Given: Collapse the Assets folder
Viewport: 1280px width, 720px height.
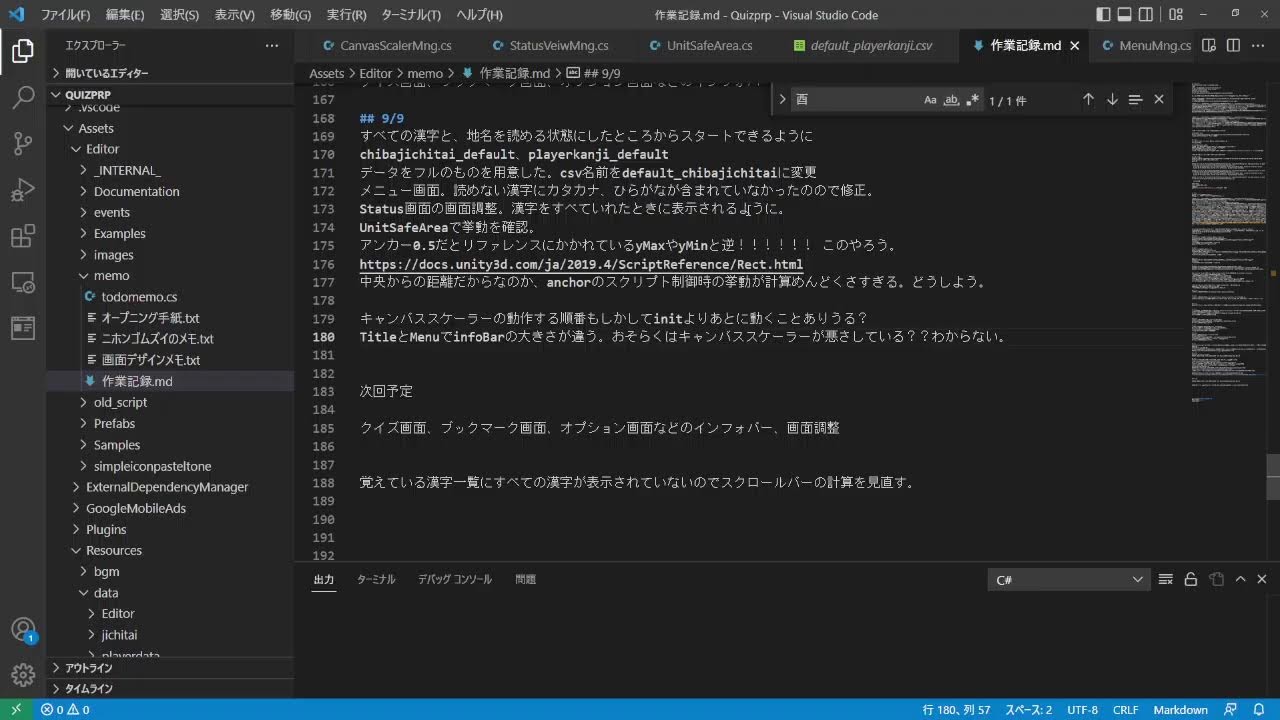Looking at the screenshot, I should [170, 128].
